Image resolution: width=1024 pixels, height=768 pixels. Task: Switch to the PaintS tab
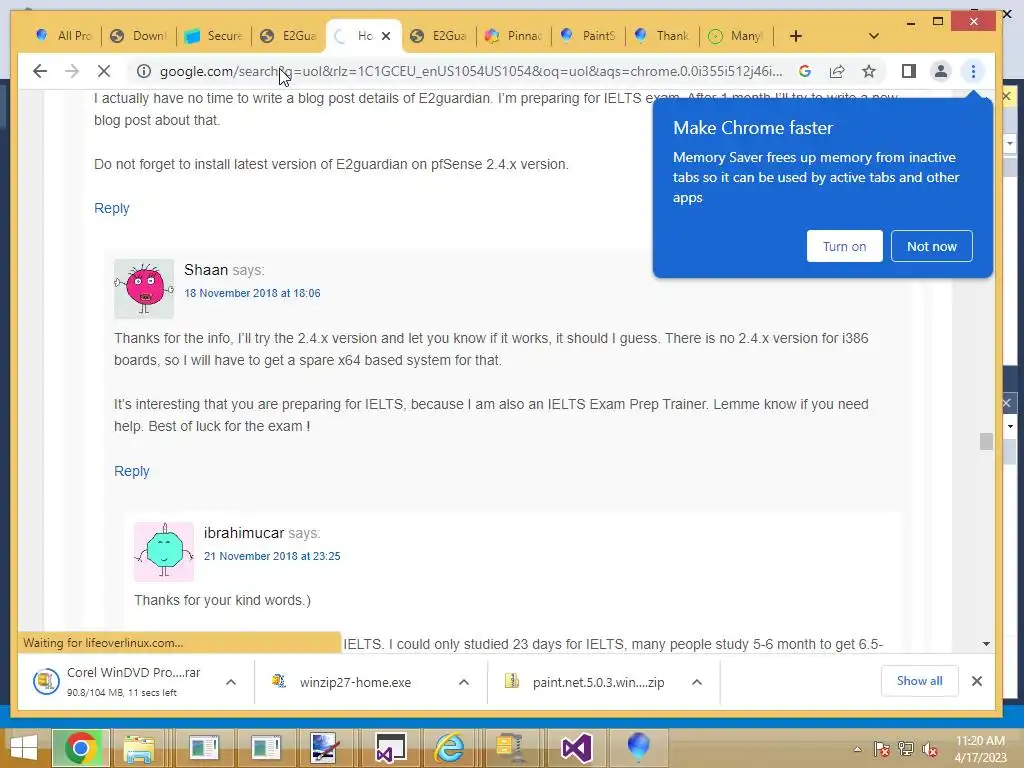(588, 36)
